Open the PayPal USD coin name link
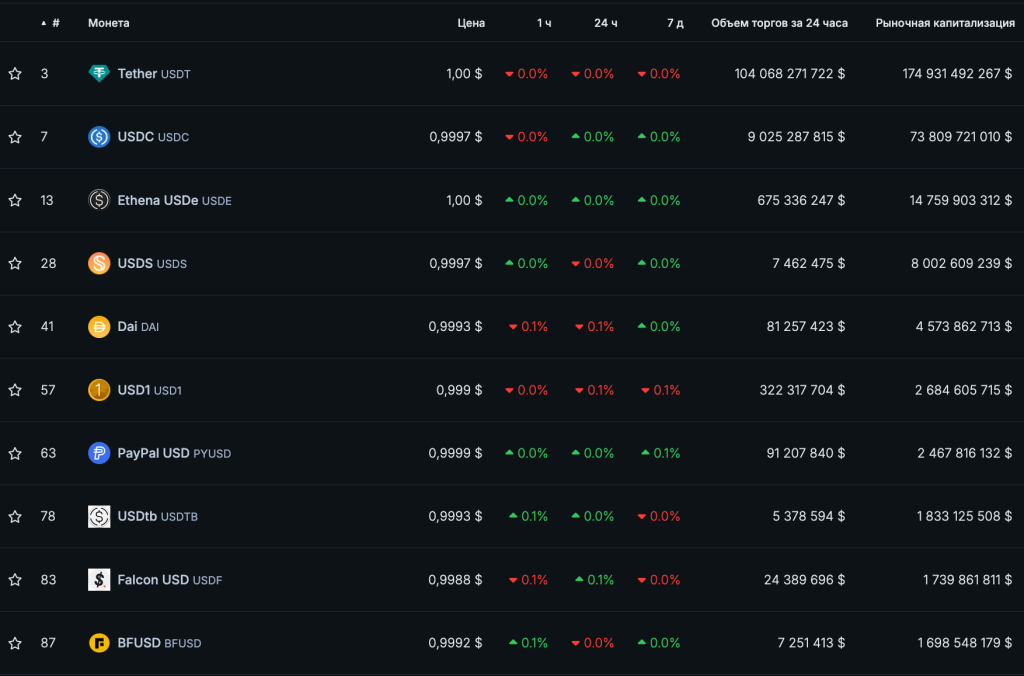The image size is (1024, 676). 153,453
